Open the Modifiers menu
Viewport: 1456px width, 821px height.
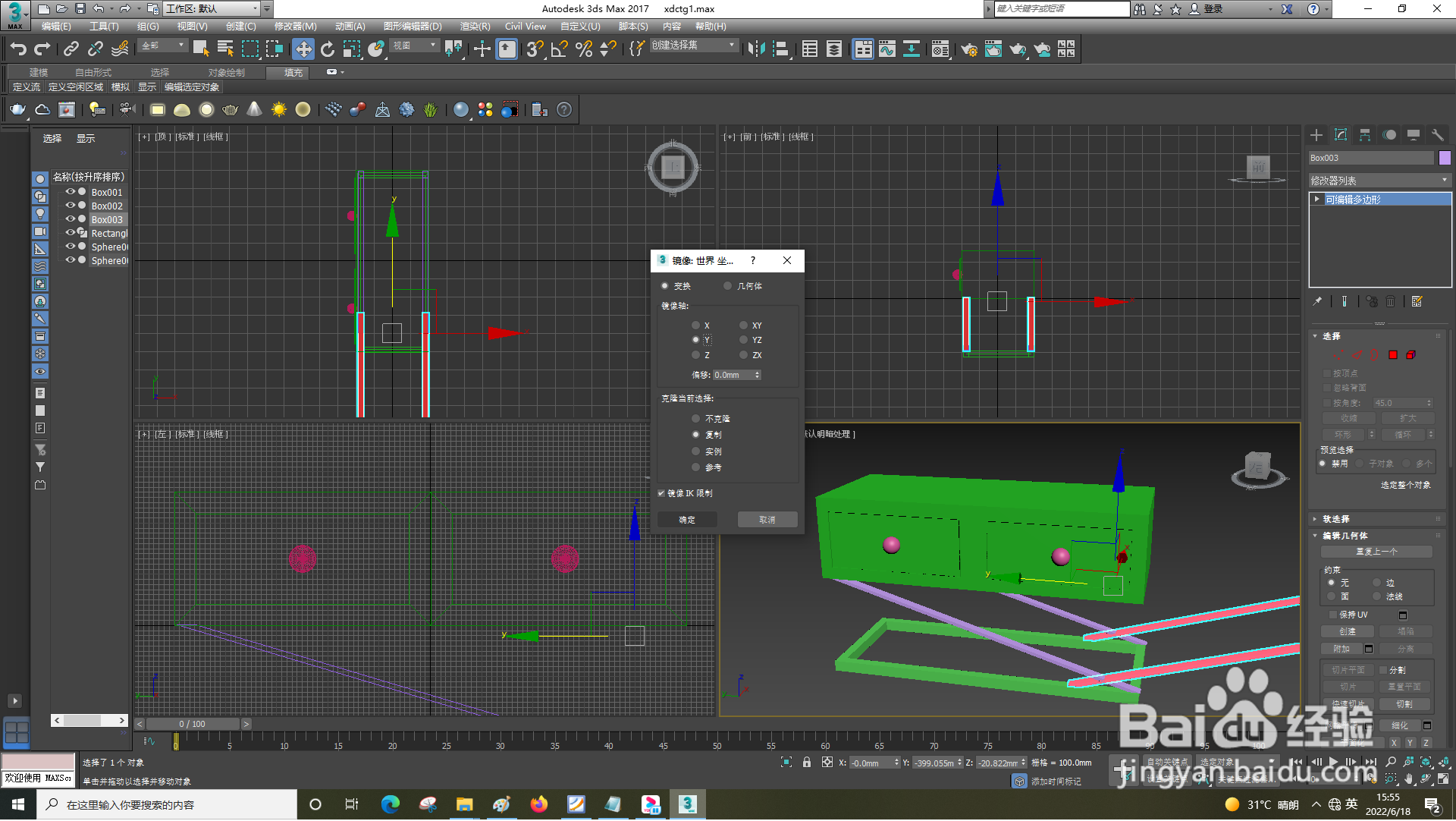[295, 27]
